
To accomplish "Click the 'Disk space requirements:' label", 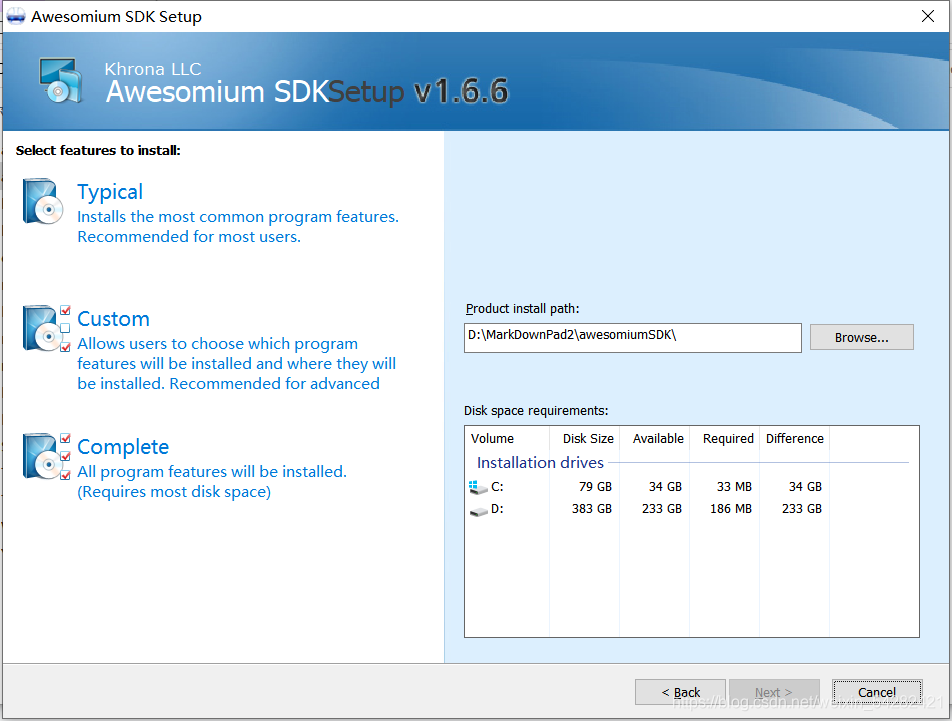I will click(x=536, y=410).
